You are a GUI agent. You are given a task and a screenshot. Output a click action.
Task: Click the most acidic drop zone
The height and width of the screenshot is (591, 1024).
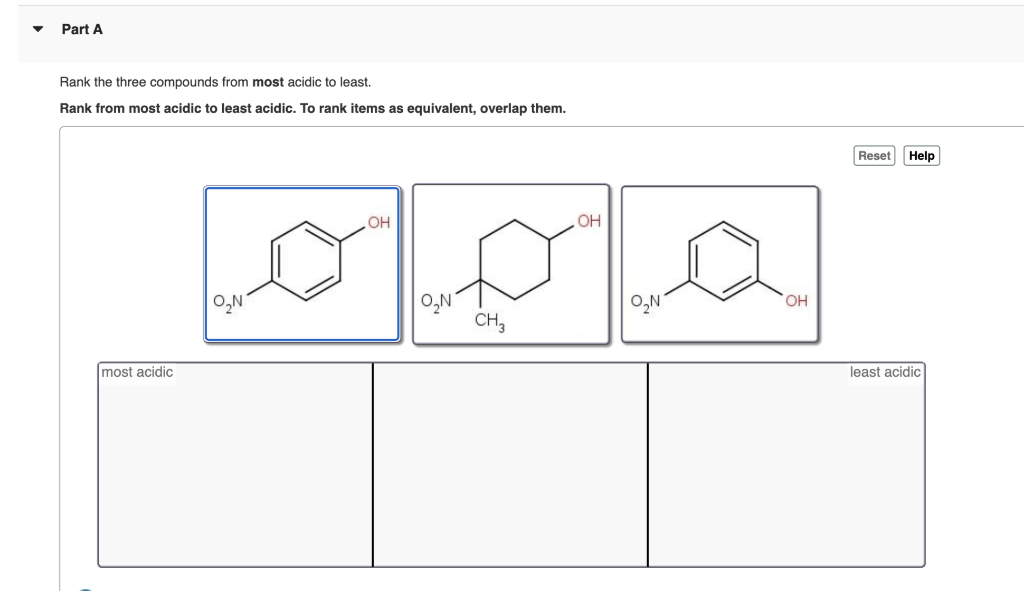[x=235, y=465]
